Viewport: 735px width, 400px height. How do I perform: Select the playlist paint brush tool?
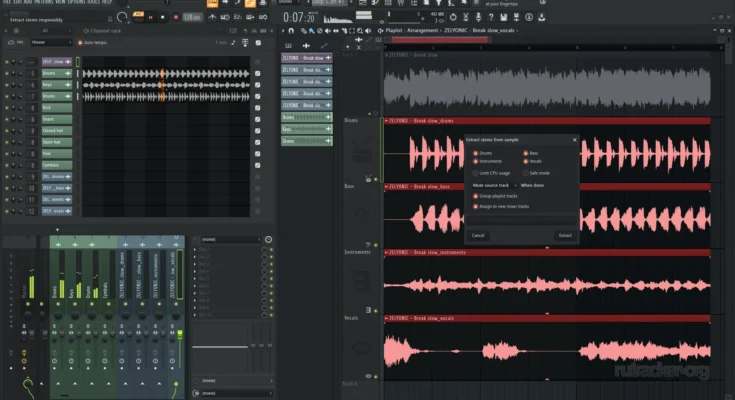pos(311,30)
